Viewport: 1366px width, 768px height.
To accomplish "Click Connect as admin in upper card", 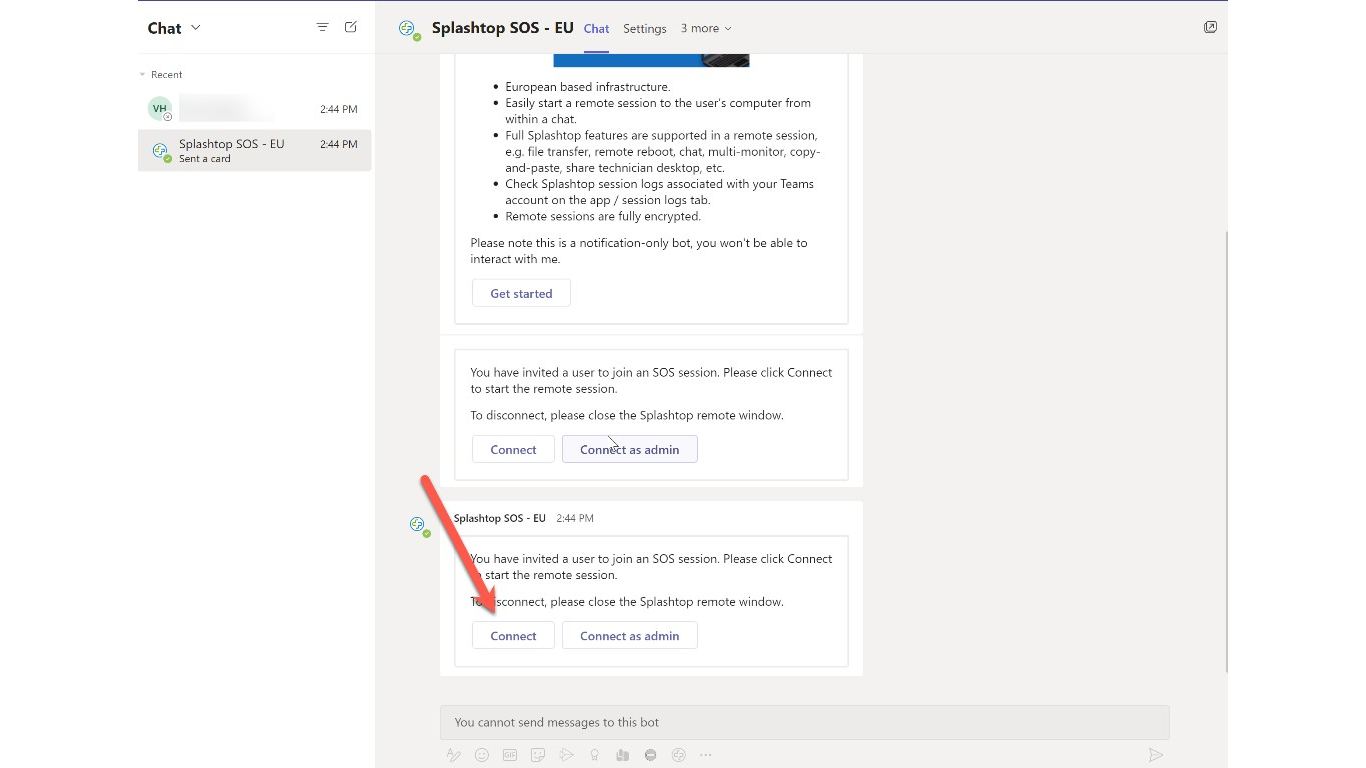I will tap(629, 449).
